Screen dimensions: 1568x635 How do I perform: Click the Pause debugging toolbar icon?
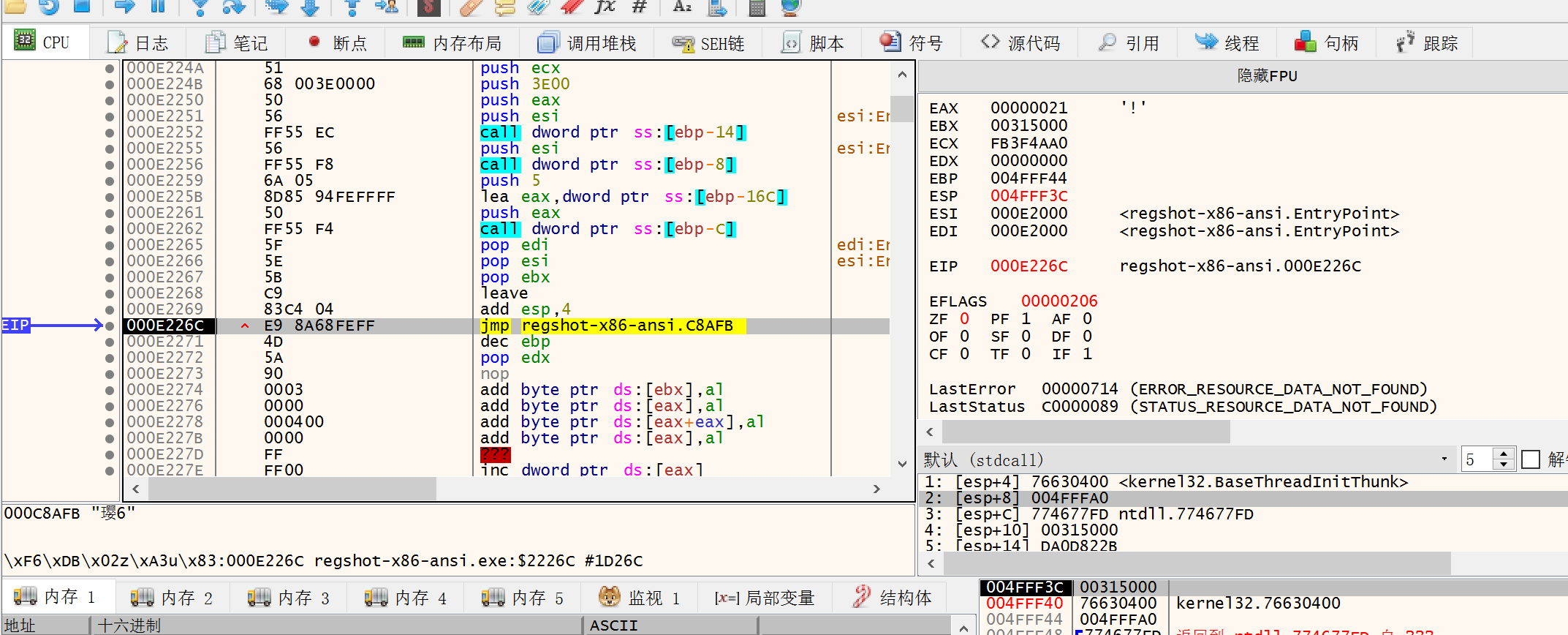[x=158, y=7]
